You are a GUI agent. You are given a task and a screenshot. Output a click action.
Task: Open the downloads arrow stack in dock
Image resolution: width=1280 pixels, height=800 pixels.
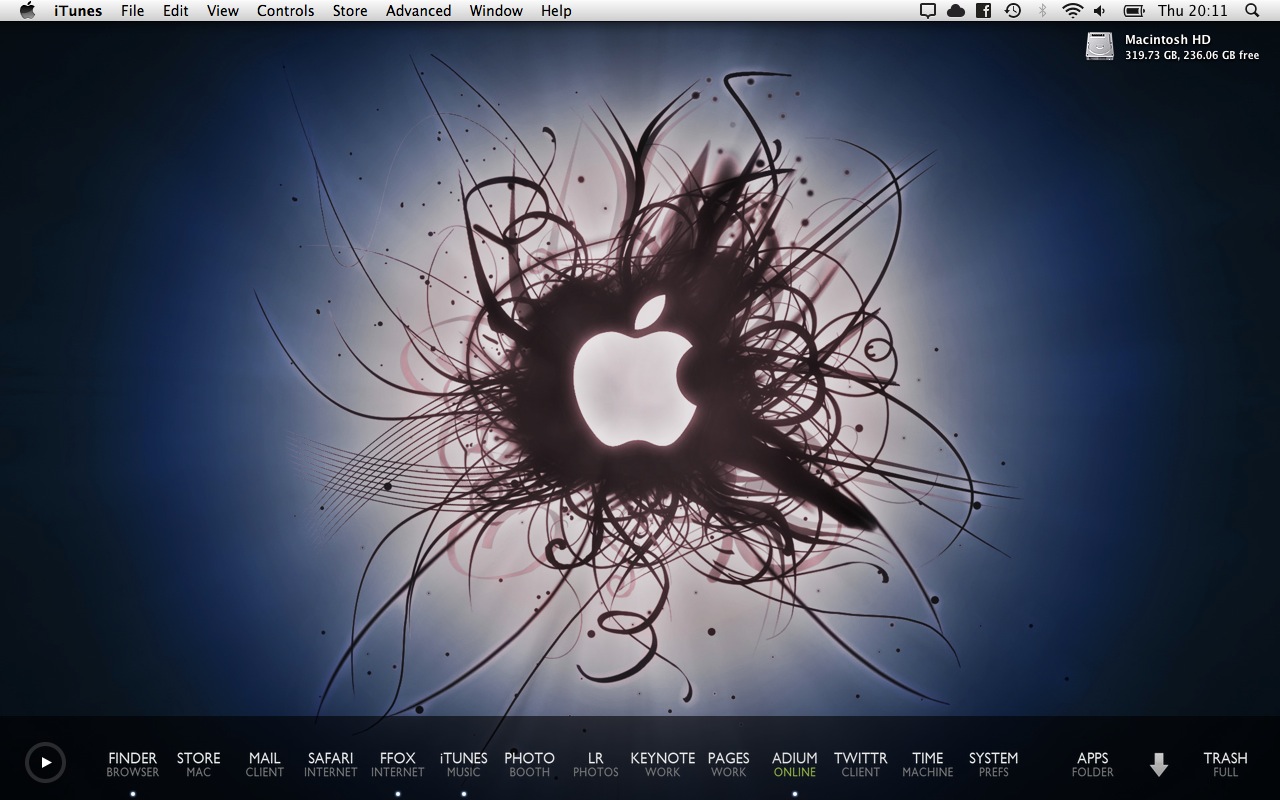(x=1159, y=765)
